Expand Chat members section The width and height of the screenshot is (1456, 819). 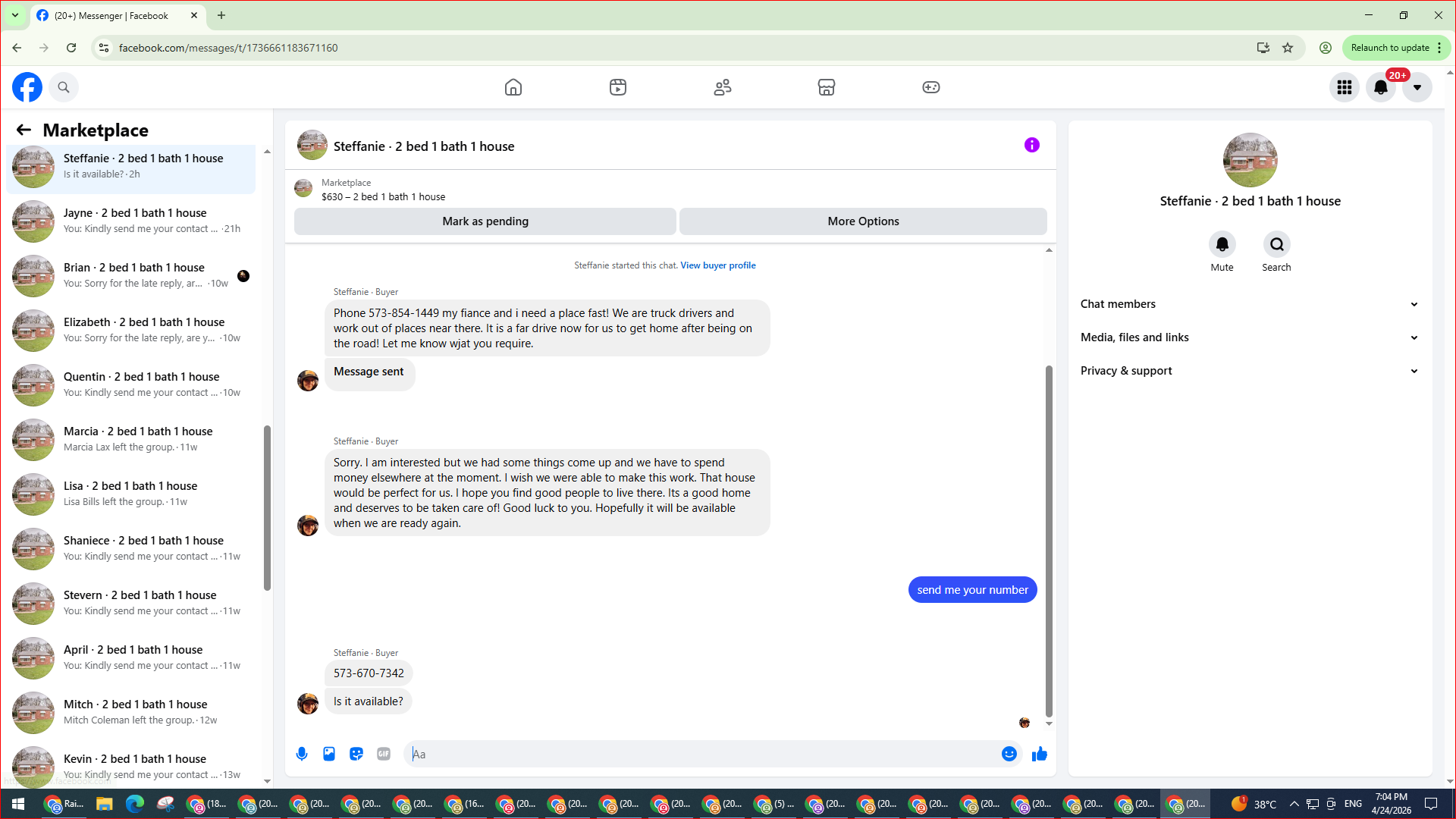pyautogui.click(x=1250, y=304)
